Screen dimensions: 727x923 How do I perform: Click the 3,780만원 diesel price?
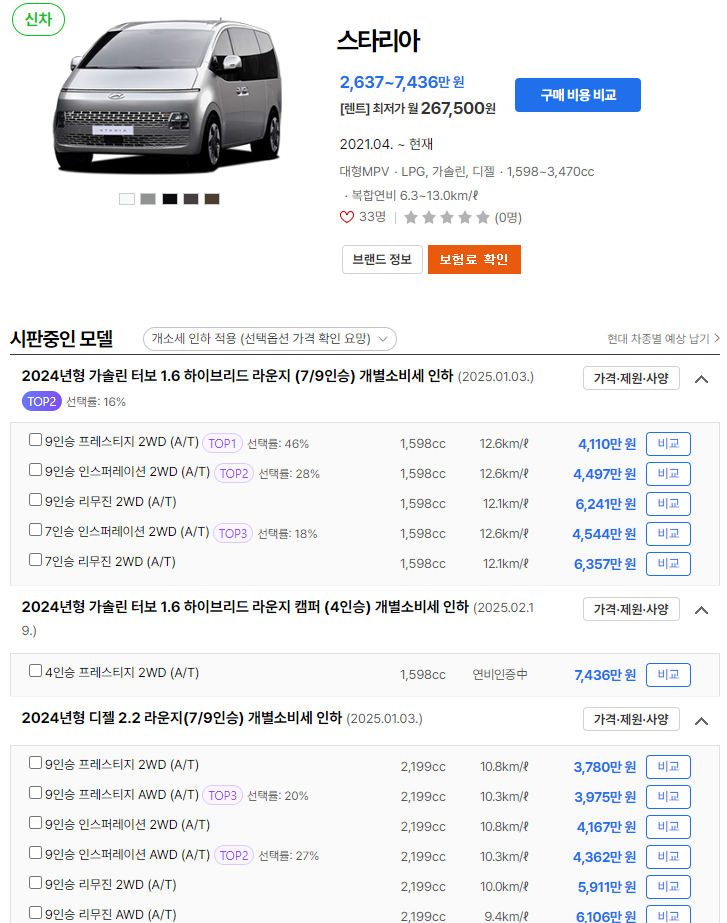605,767
